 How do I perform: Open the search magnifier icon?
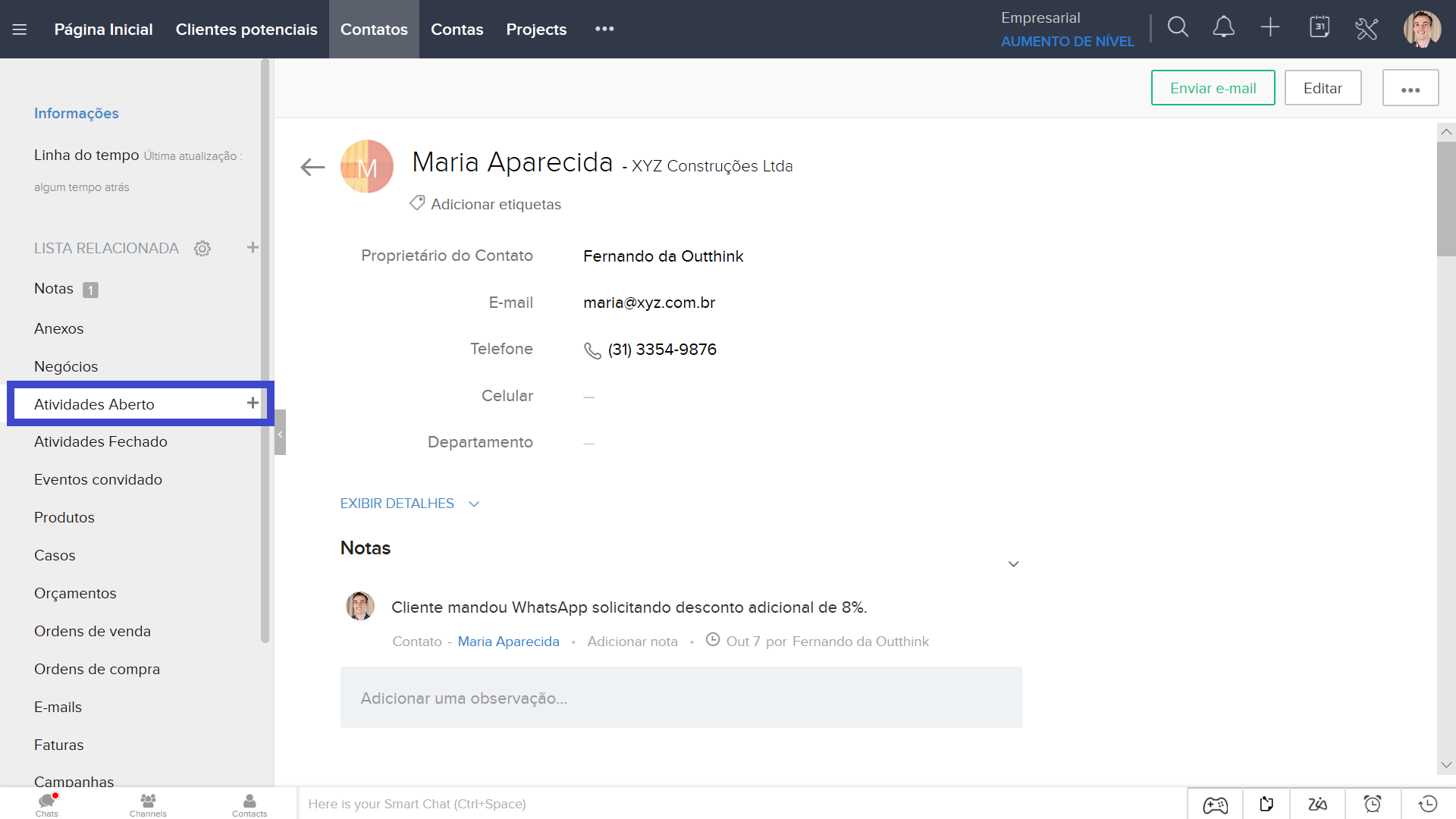1178,28
